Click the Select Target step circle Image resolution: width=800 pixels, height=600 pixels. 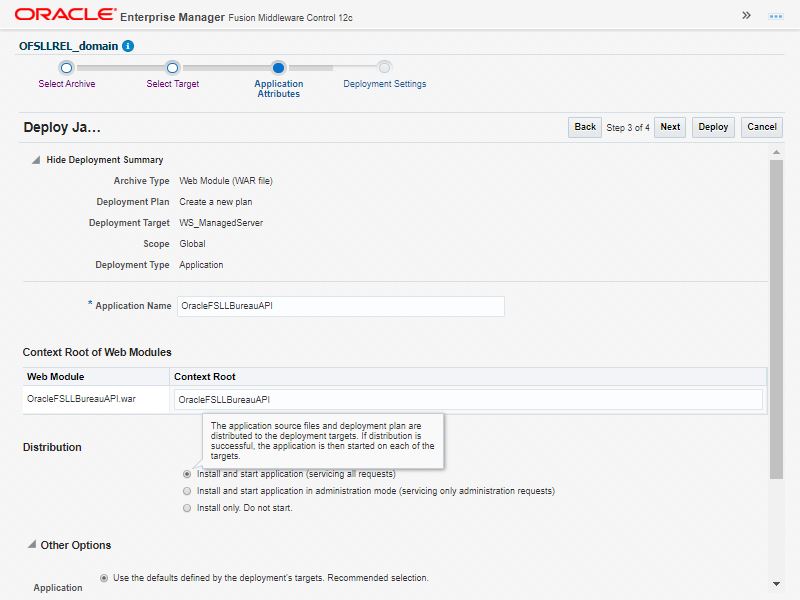click(172, 67)
